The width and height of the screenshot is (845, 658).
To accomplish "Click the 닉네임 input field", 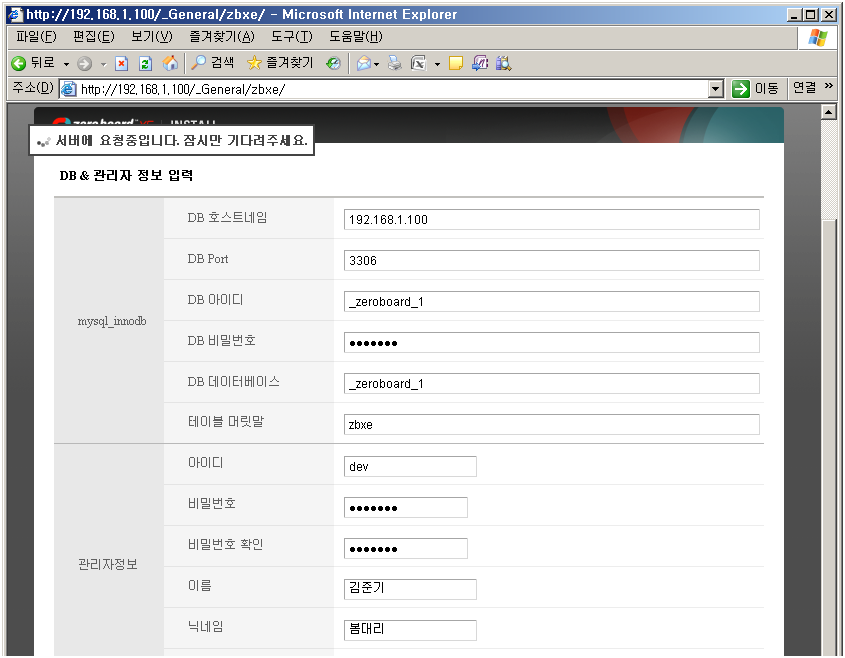I will point(410,630).
